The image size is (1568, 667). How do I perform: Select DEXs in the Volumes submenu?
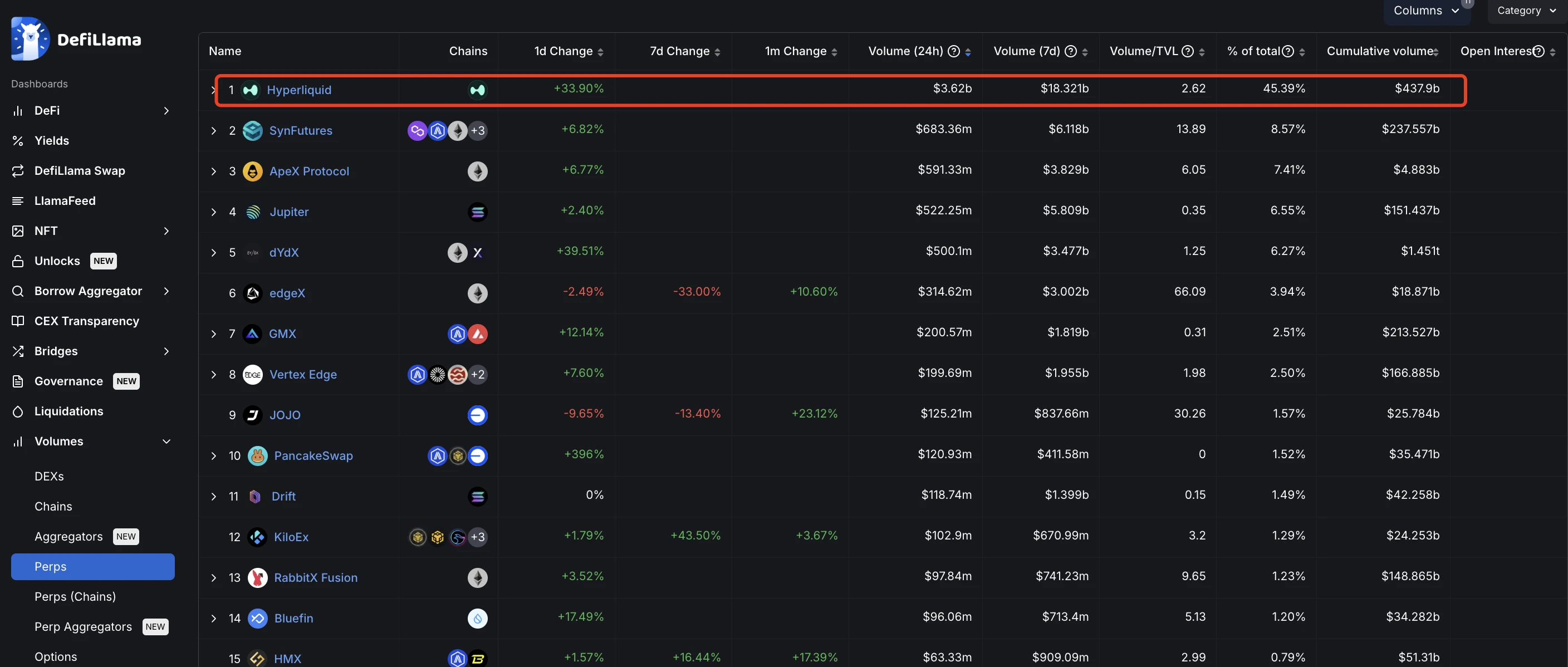[x=50, y=476]
